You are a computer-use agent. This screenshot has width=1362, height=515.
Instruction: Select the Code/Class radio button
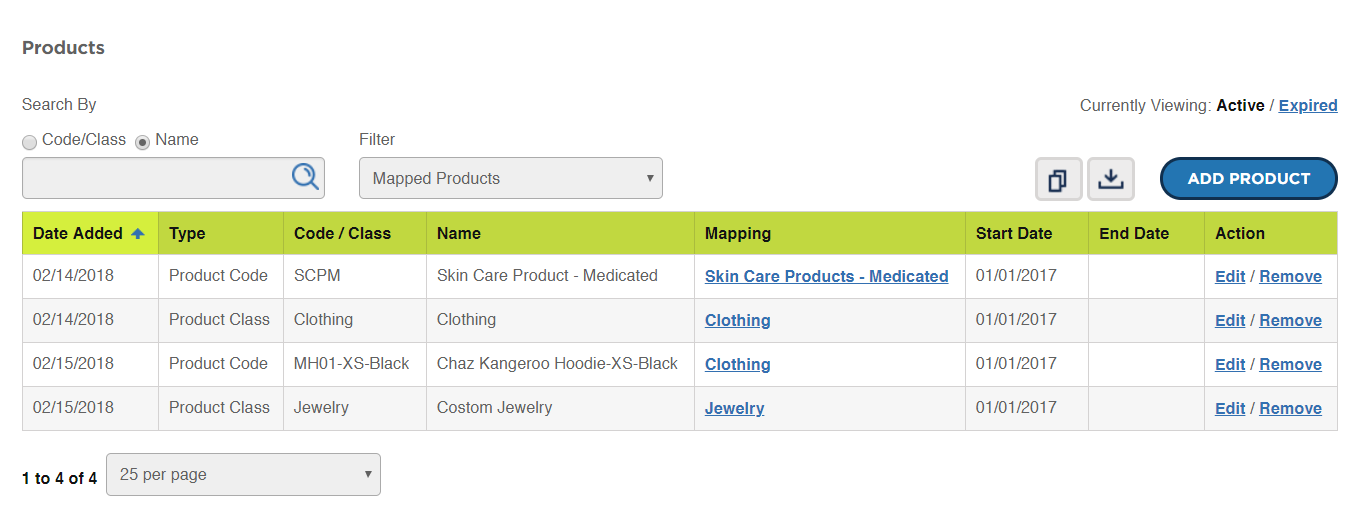click(x=30, y=142)
